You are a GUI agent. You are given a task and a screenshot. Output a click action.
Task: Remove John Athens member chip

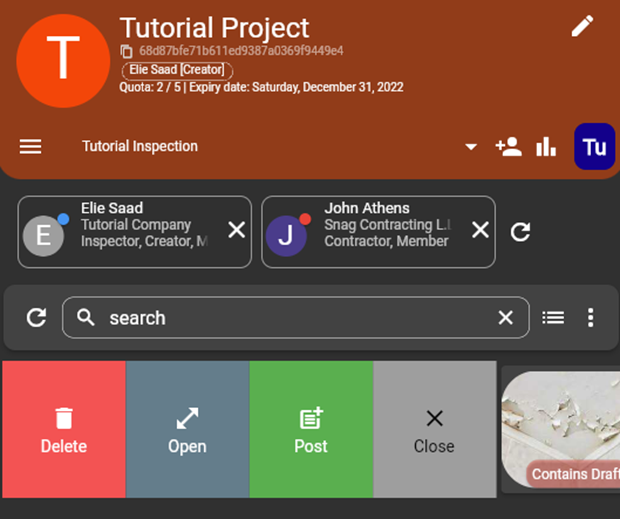[481, 231]
